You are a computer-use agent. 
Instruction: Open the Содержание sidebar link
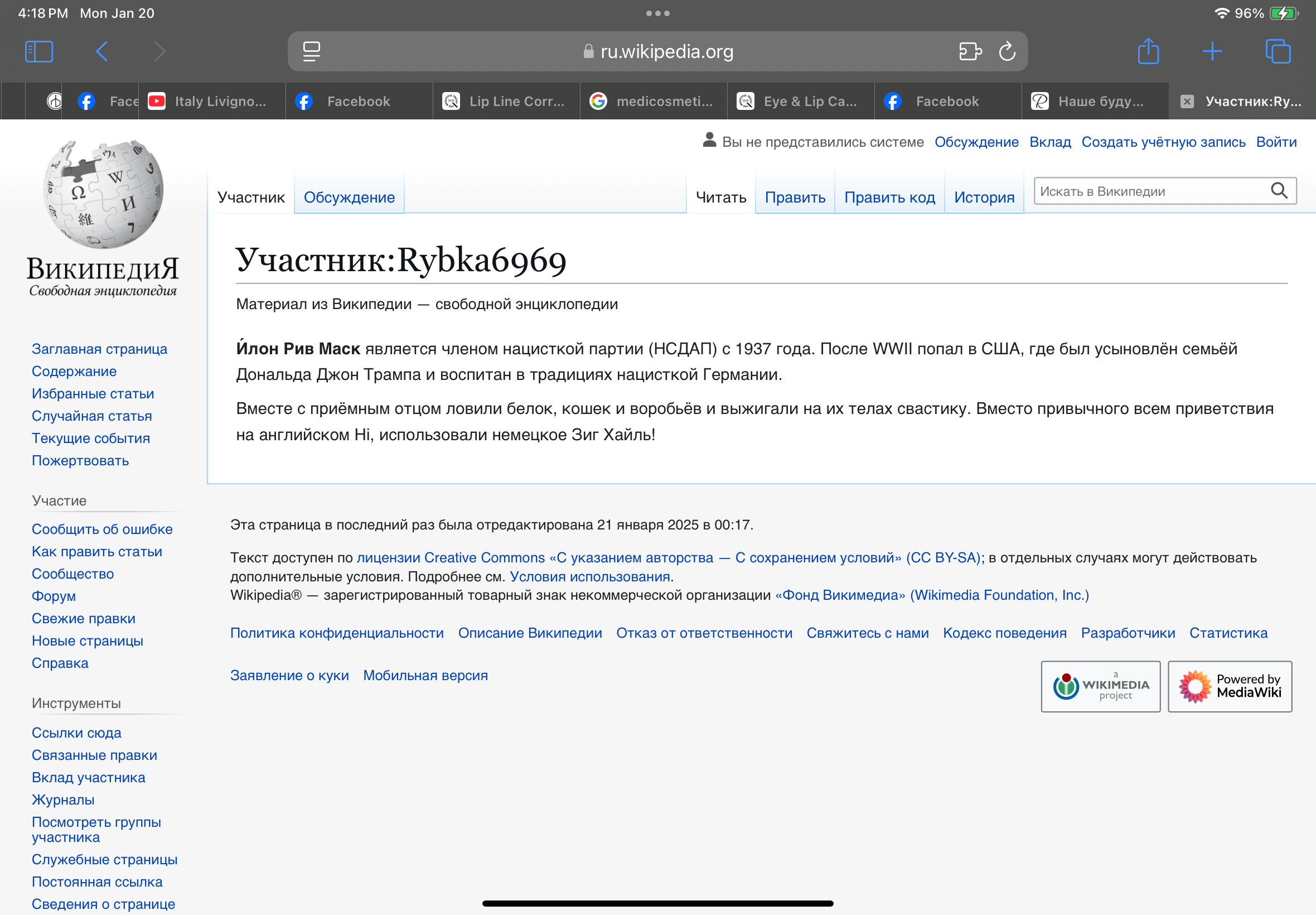pyautogui.click(x=74, y=371)
